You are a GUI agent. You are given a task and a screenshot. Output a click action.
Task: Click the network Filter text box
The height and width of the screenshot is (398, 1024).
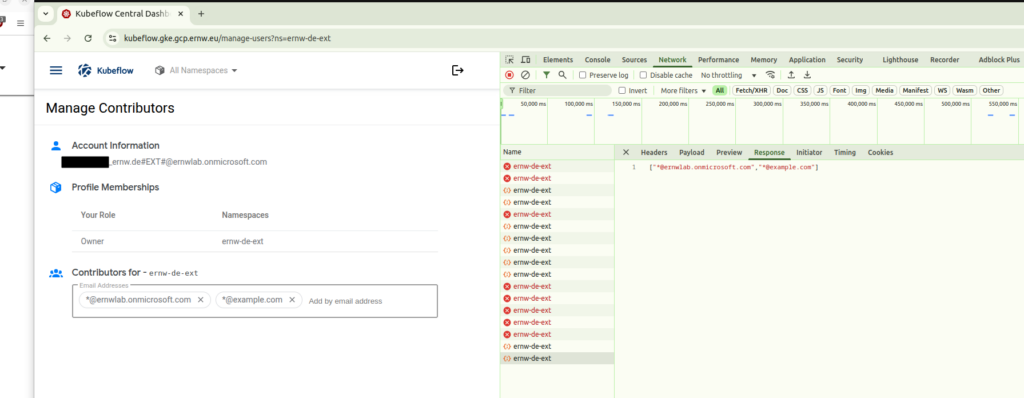557,91
